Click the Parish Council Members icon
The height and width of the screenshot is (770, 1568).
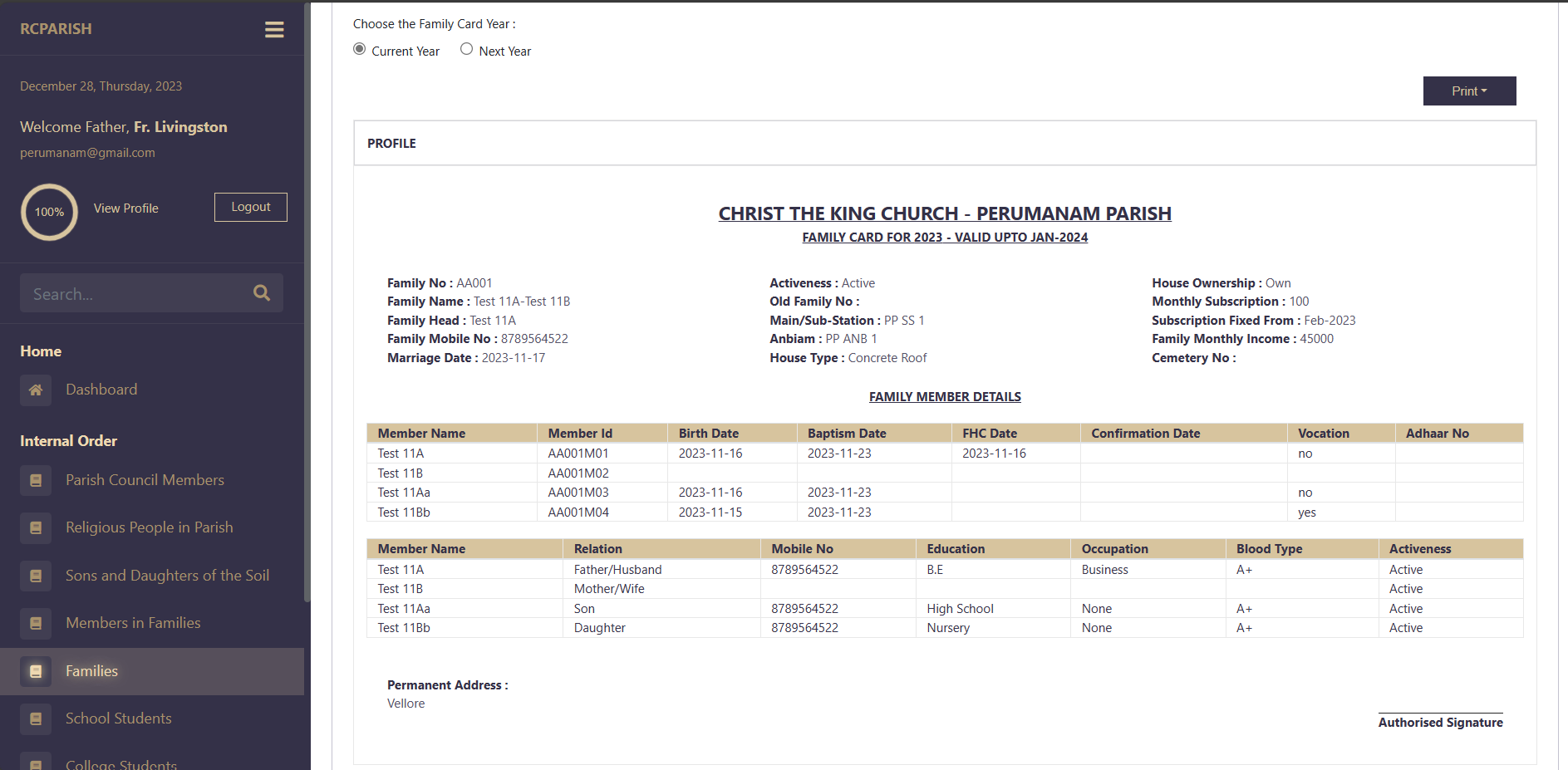tap(36, 480)
